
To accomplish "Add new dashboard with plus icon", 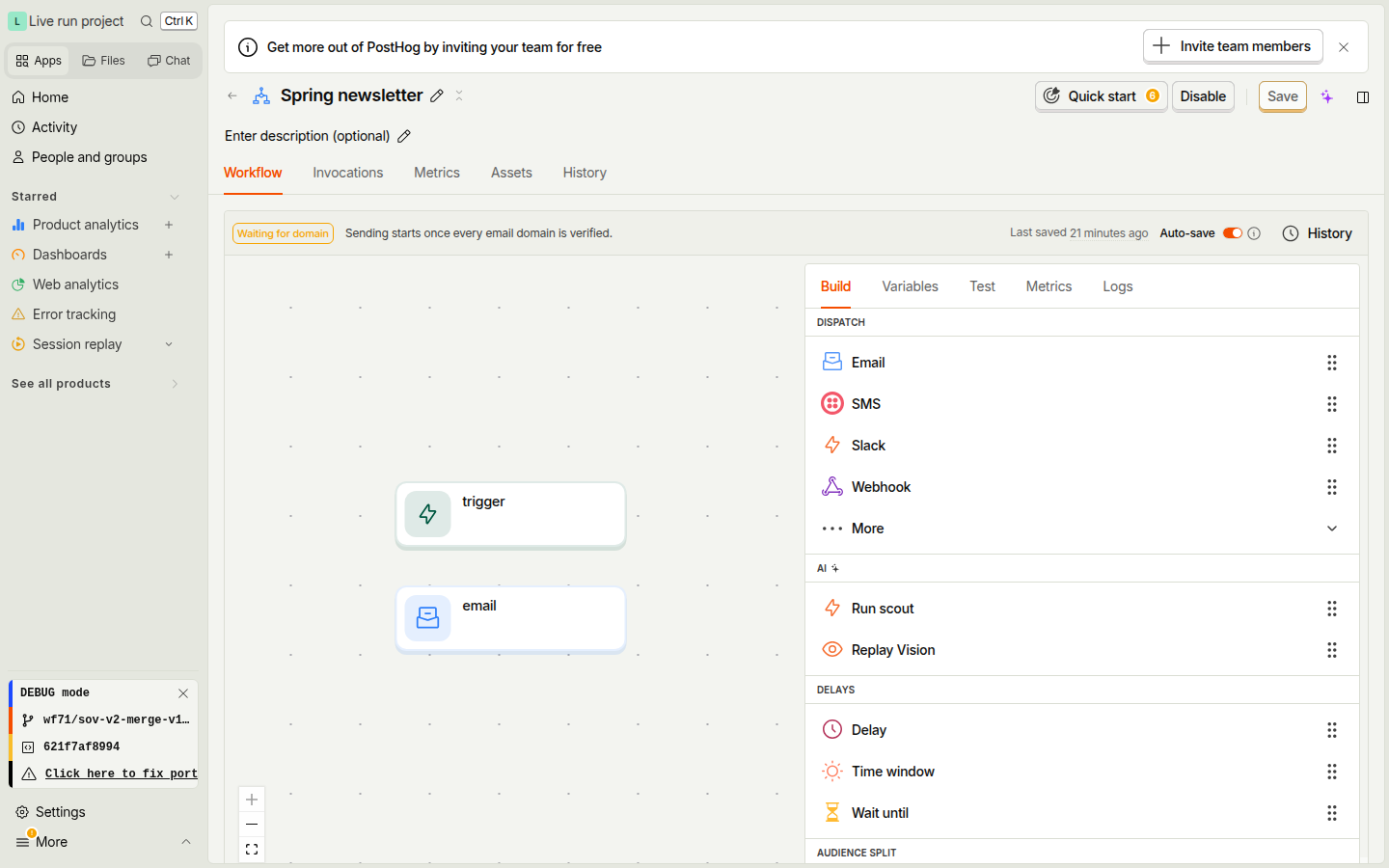I will 169,255.
